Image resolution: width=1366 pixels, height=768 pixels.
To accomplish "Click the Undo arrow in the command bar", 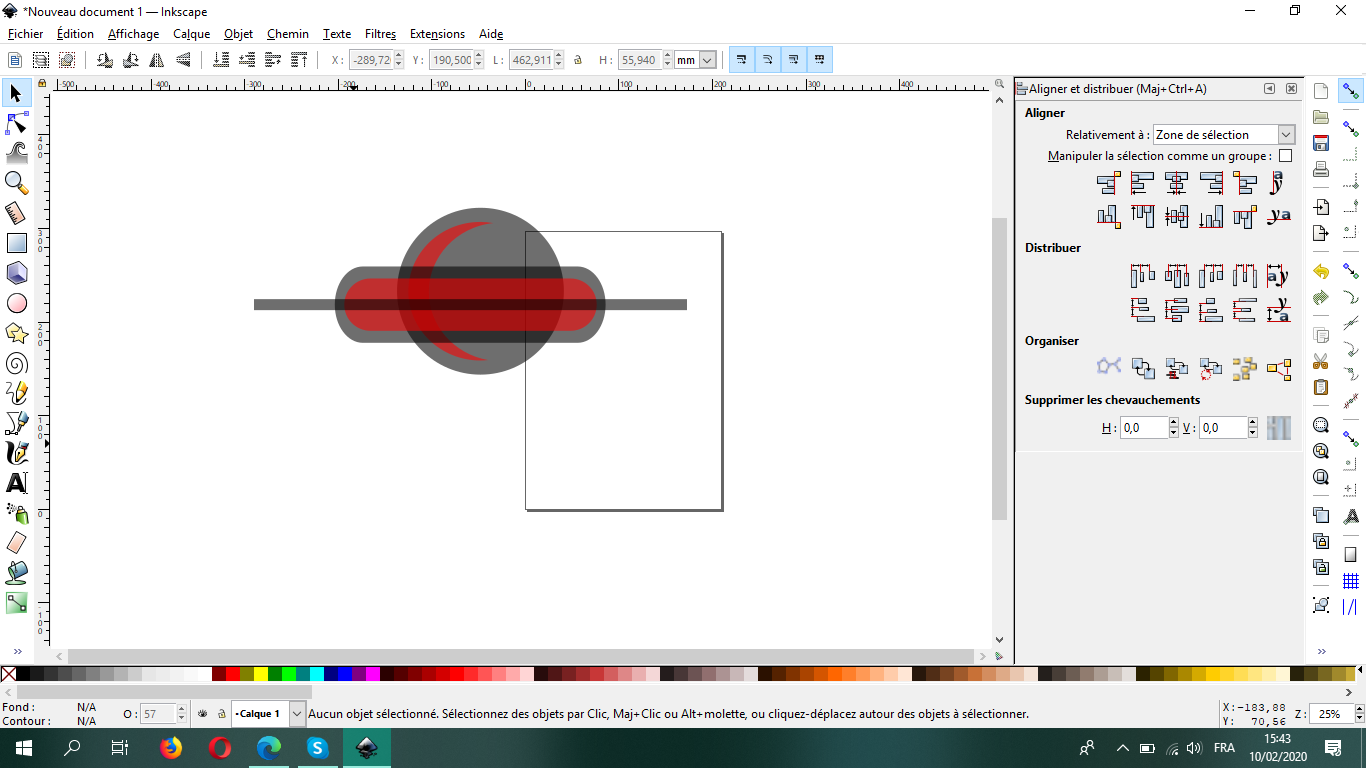I will [x=1321, y=271].
